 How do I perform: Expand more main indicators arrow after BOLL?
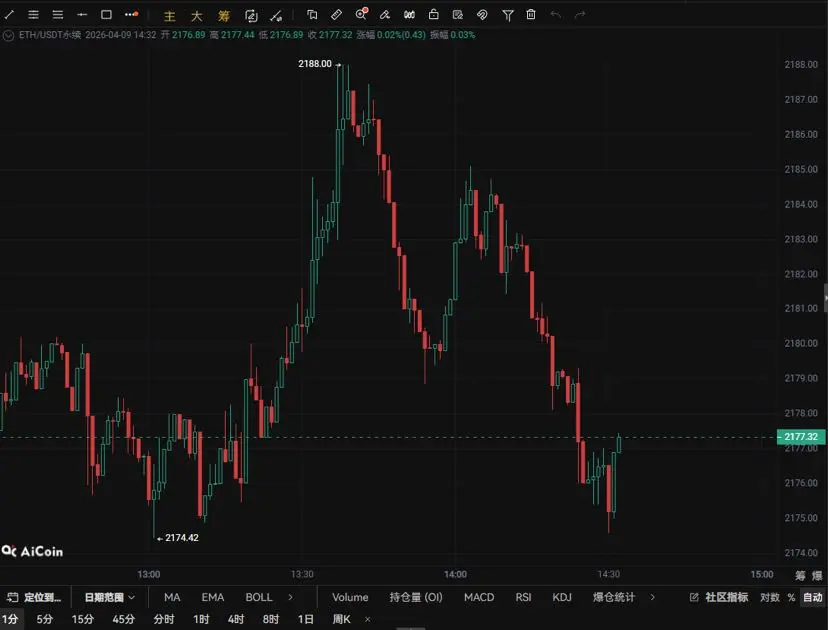290,597
